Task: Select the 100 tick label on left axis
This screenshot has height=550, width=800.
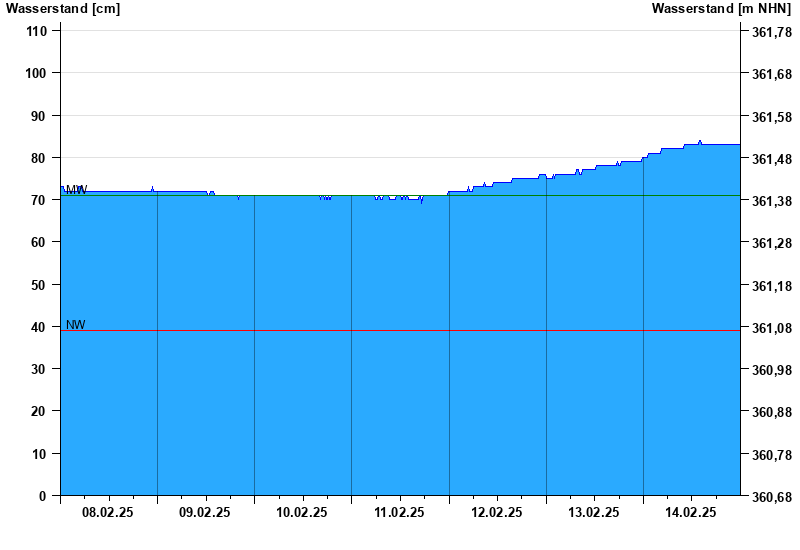Action: point(36,73)
